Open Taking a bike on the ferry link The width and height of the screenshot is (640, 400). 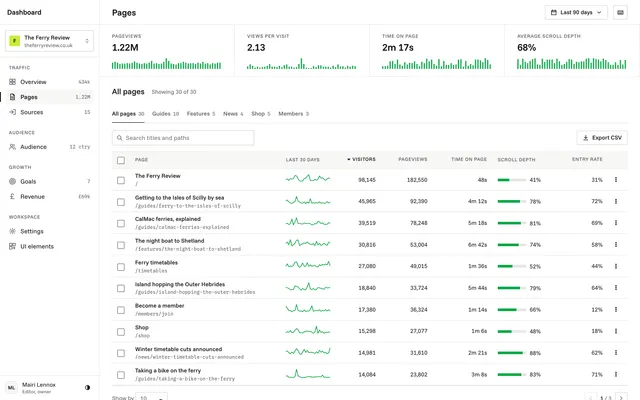[168, 371]
